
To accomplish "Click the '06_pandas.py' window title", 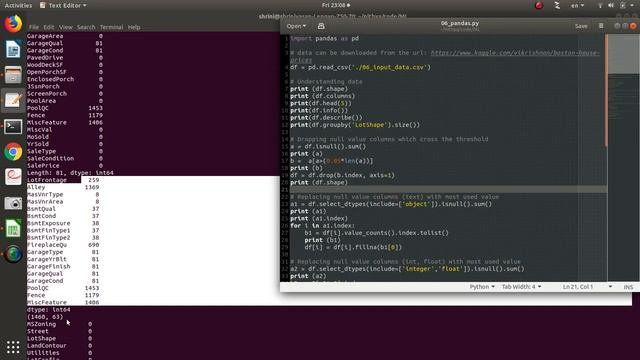I will (x=460, y=23).
